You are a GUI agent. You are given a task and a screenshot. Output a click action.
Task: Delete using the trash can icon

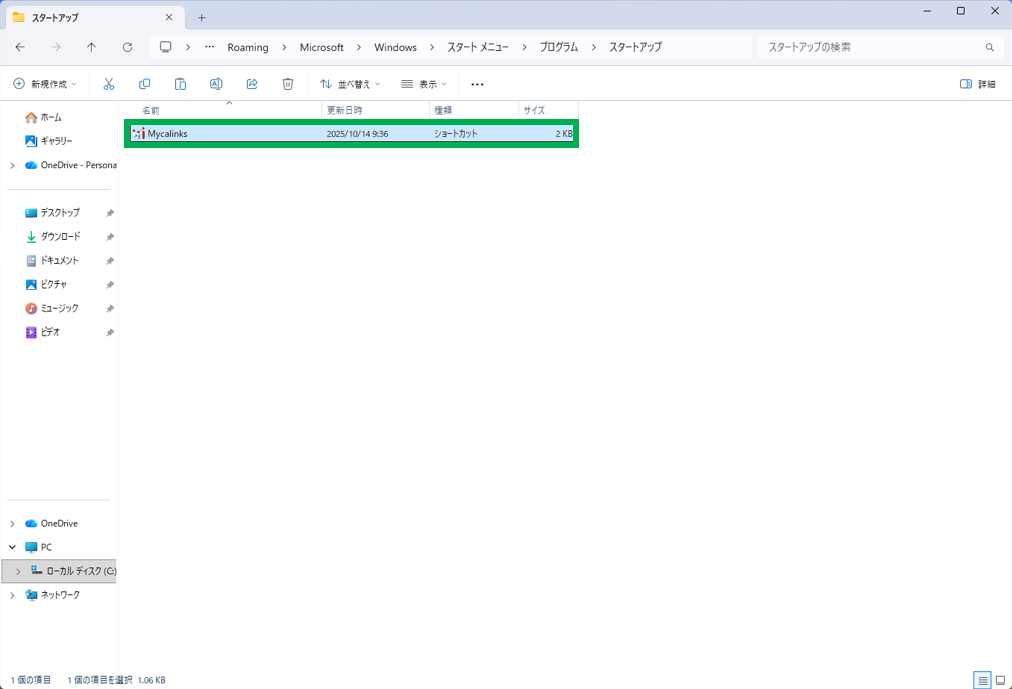click(x=288, y=84)
